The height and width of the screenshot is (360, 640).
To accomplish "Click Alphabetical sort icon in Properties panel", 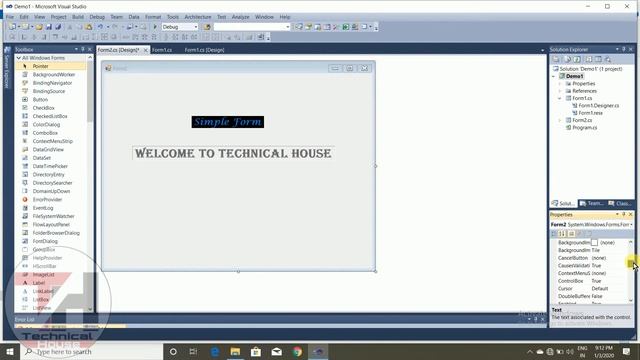I will click(562, 234).
